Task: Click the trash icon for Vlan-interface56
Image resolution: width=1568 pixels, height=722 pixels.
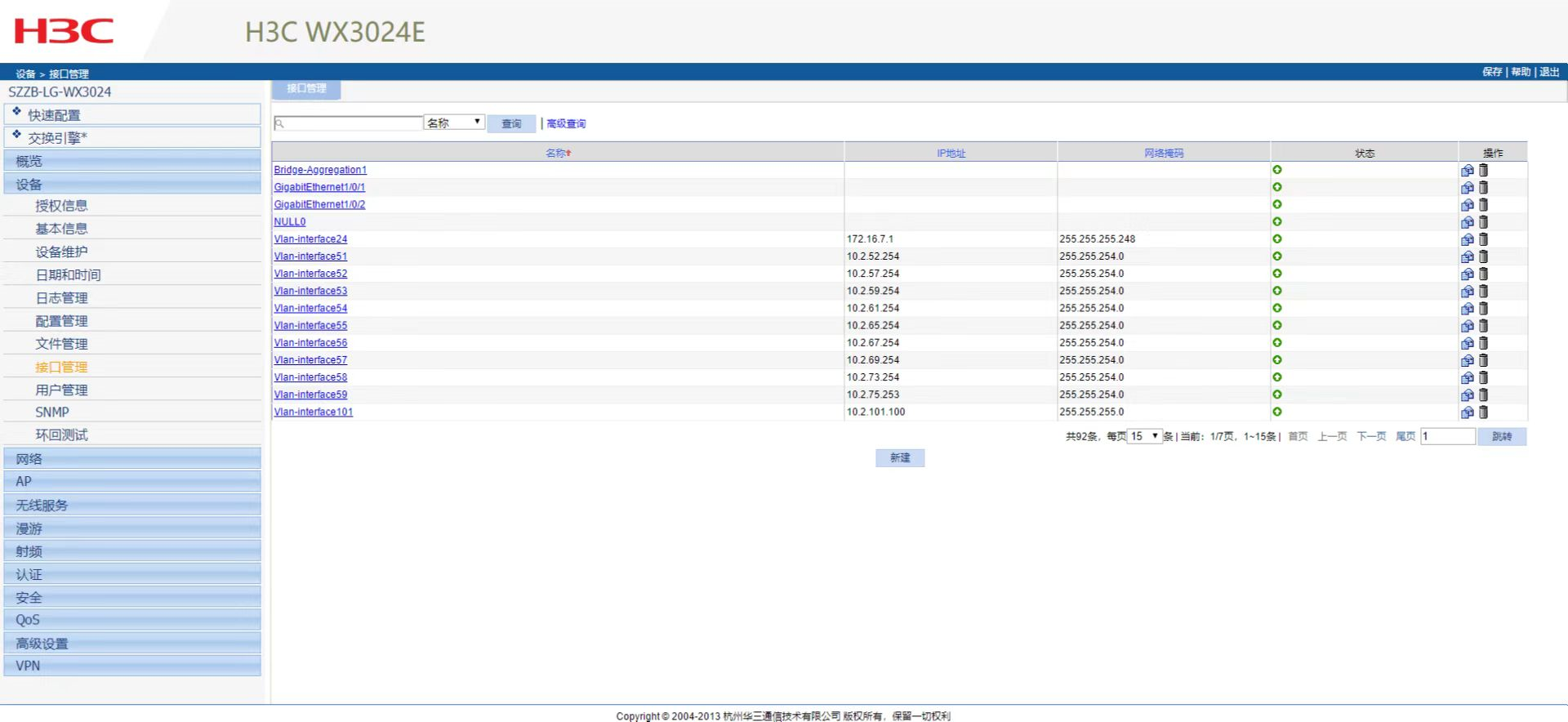Action: [1483, 343]
